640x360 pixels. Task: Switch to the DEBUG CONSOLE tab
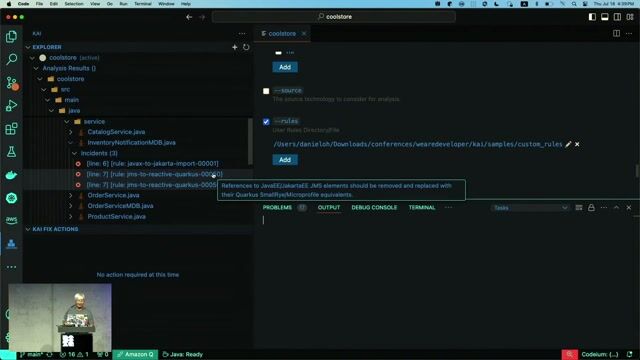[374, 208]
